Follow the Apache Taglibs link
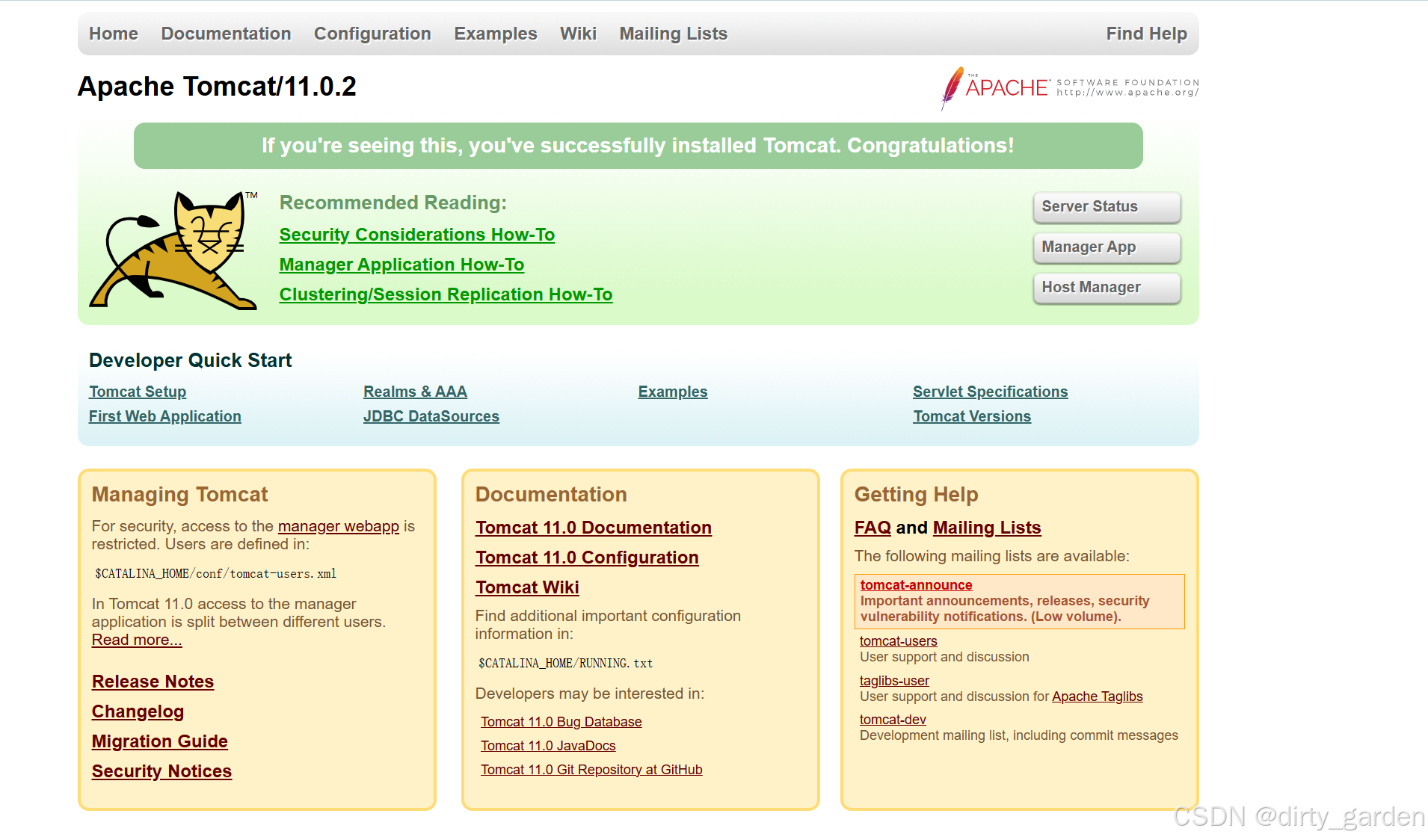The width and height of the screenshot is (1428, 840). pyautogui.click(x=1097, y=697)
